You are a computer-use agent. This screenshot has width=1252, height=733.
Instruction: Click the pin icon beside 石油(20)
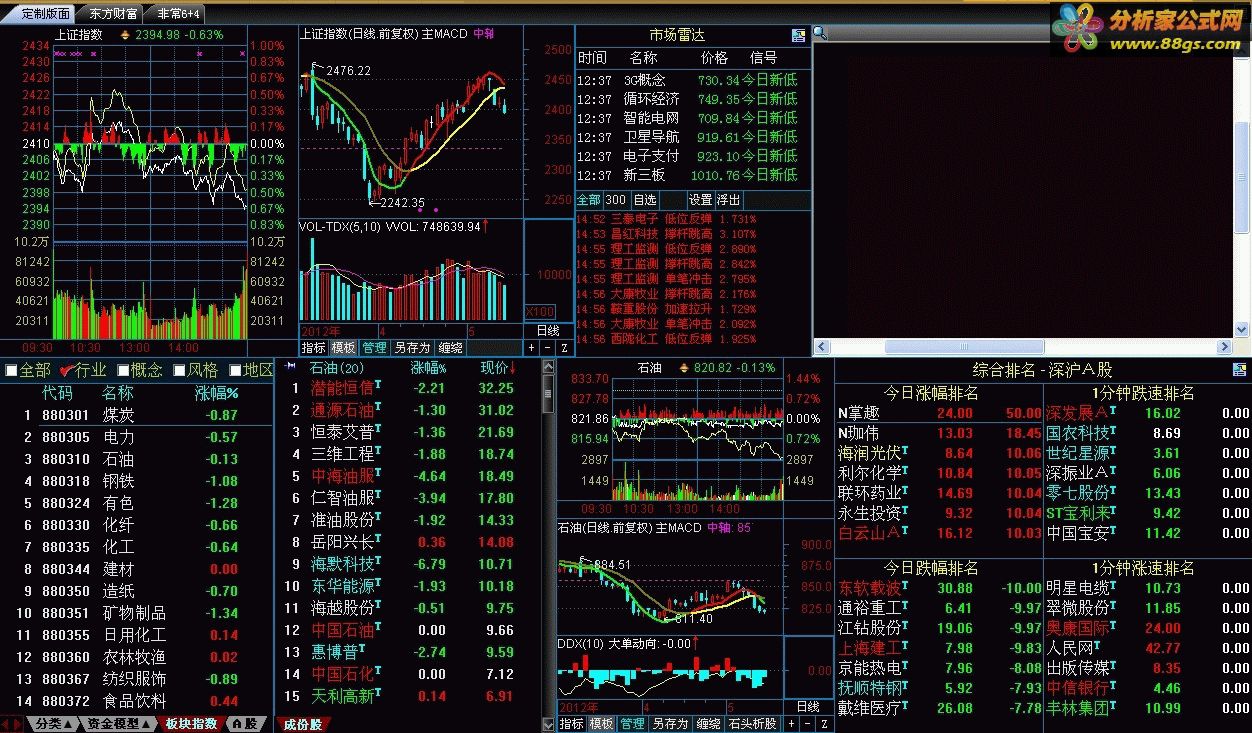[x=289, y=367]
